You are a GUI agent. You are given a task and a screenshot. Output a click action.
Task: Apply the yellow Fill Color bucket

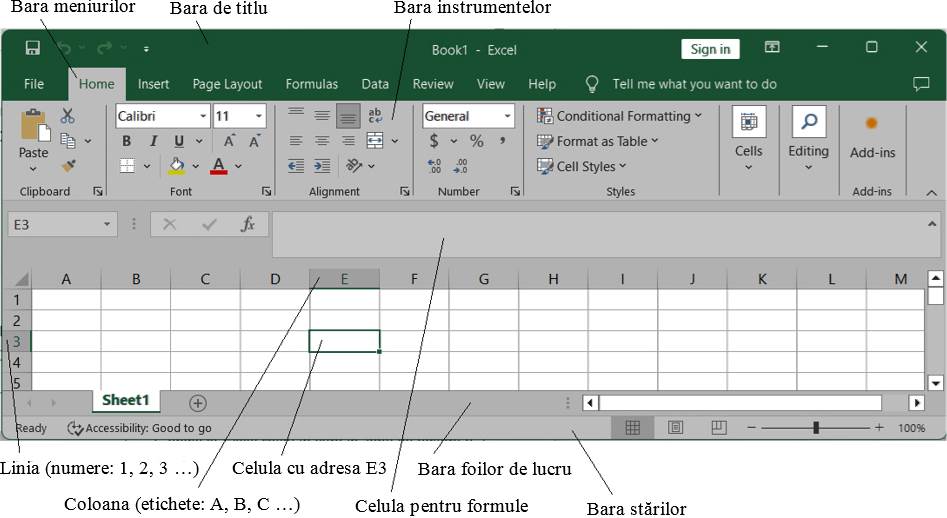click(176, 166)
